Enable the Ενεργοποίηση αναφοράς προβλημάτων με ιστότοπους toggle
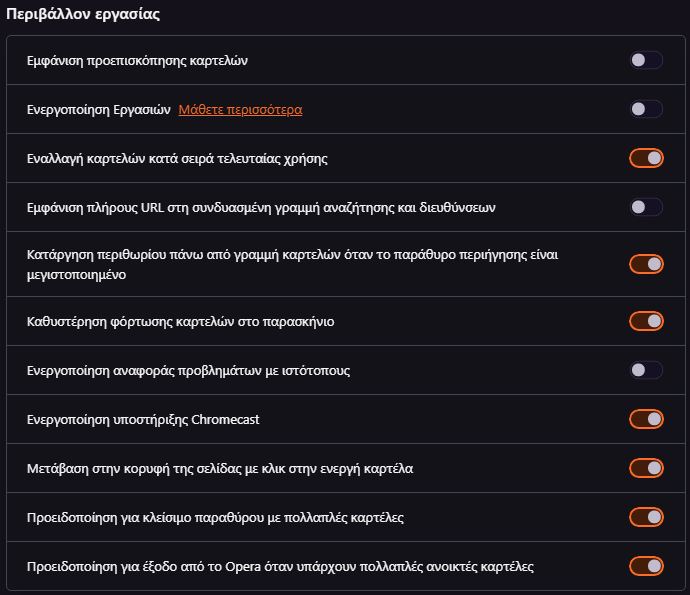Viewport: 690px width, 595px height. 646,370
